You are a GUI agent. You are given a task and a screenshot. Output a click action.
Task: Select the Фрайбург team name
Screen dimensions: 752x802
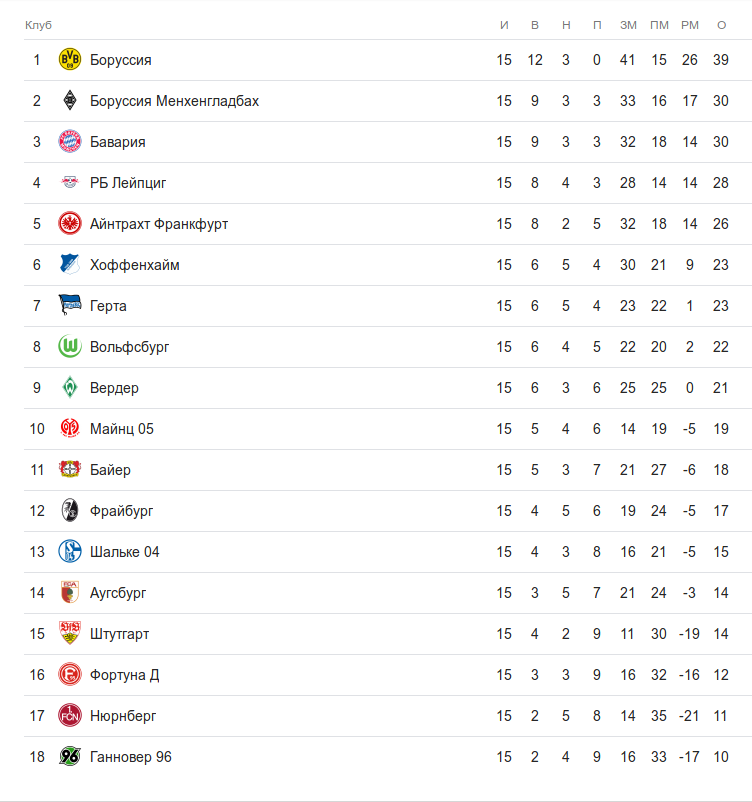[x=121, y=511]
